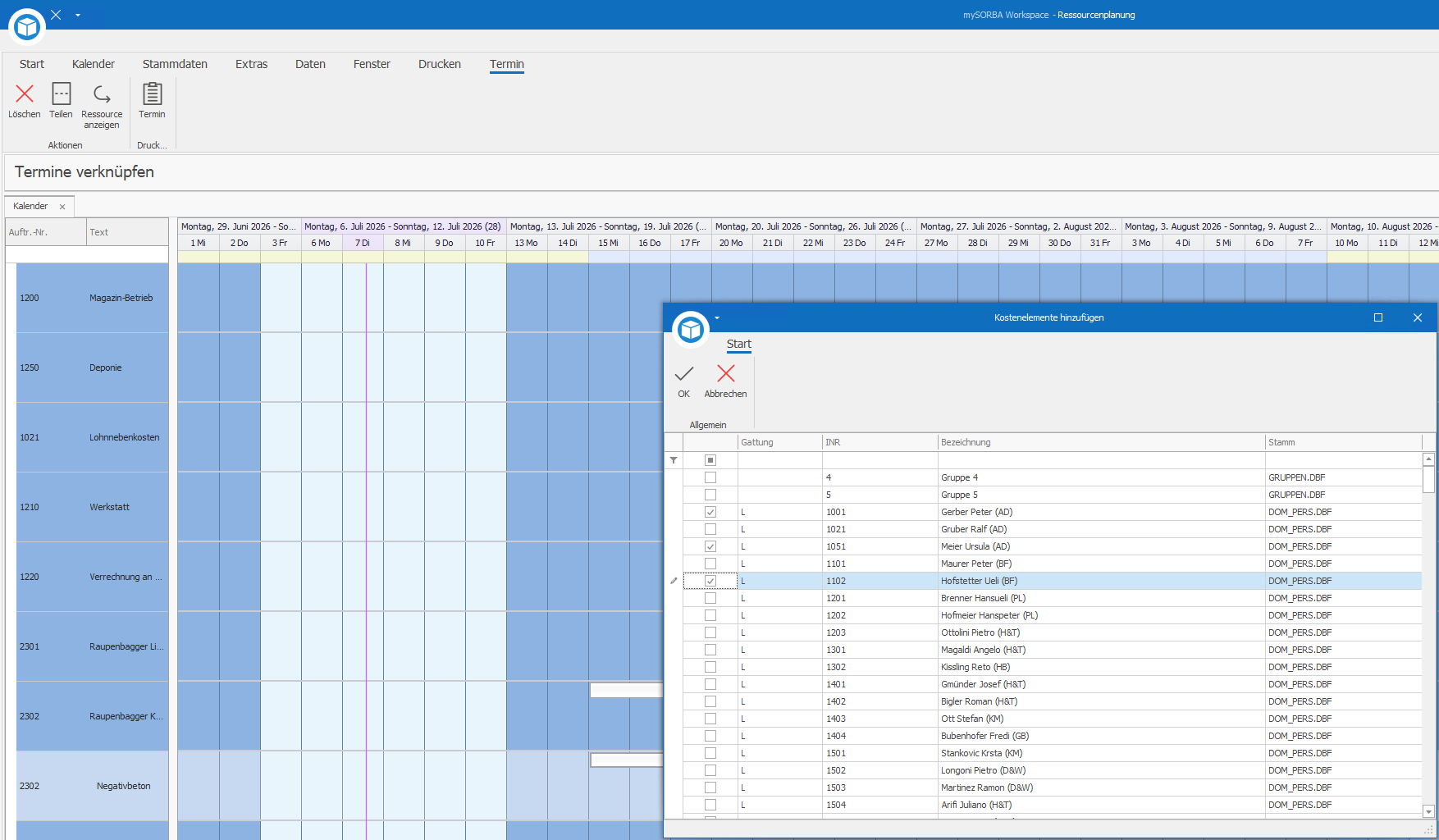Uncheck Meier Ursula (AD) checkbox

coord(710,546)
